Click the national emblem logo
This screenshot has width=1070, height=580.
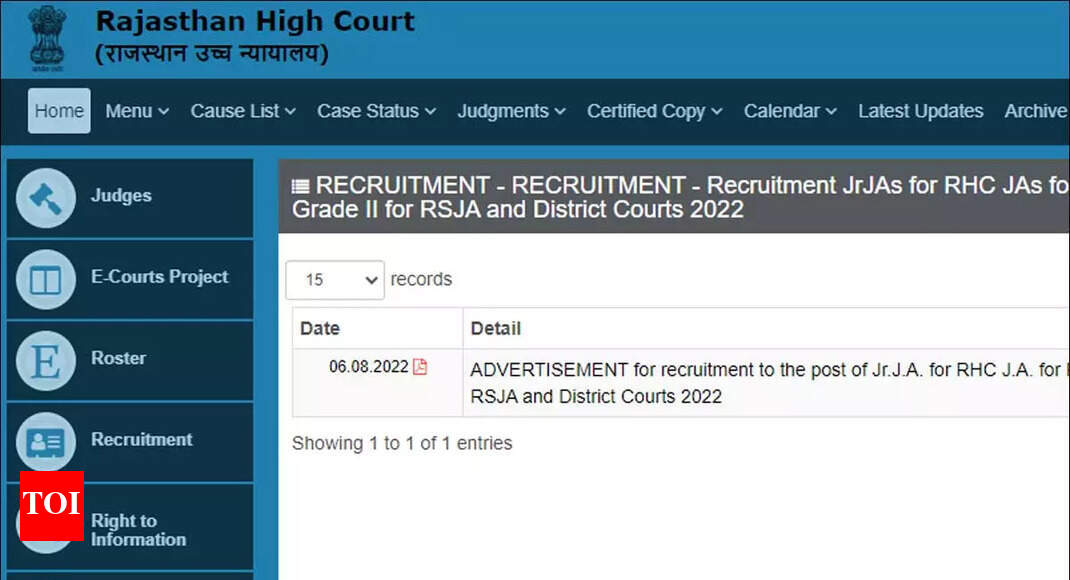[47, 38]
